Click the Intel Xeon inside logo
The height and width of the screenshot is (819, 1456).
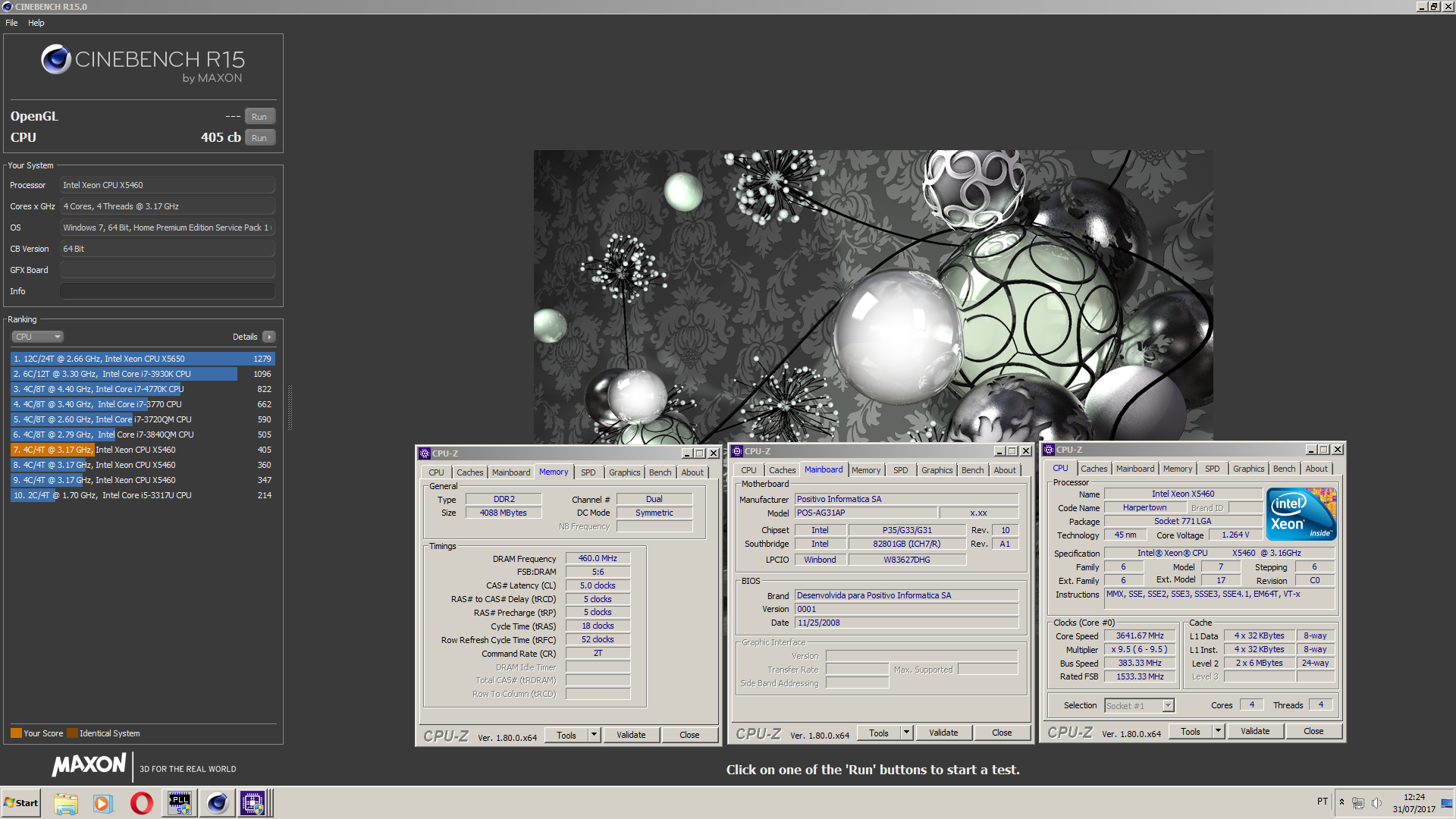[x=1301, y=514]
